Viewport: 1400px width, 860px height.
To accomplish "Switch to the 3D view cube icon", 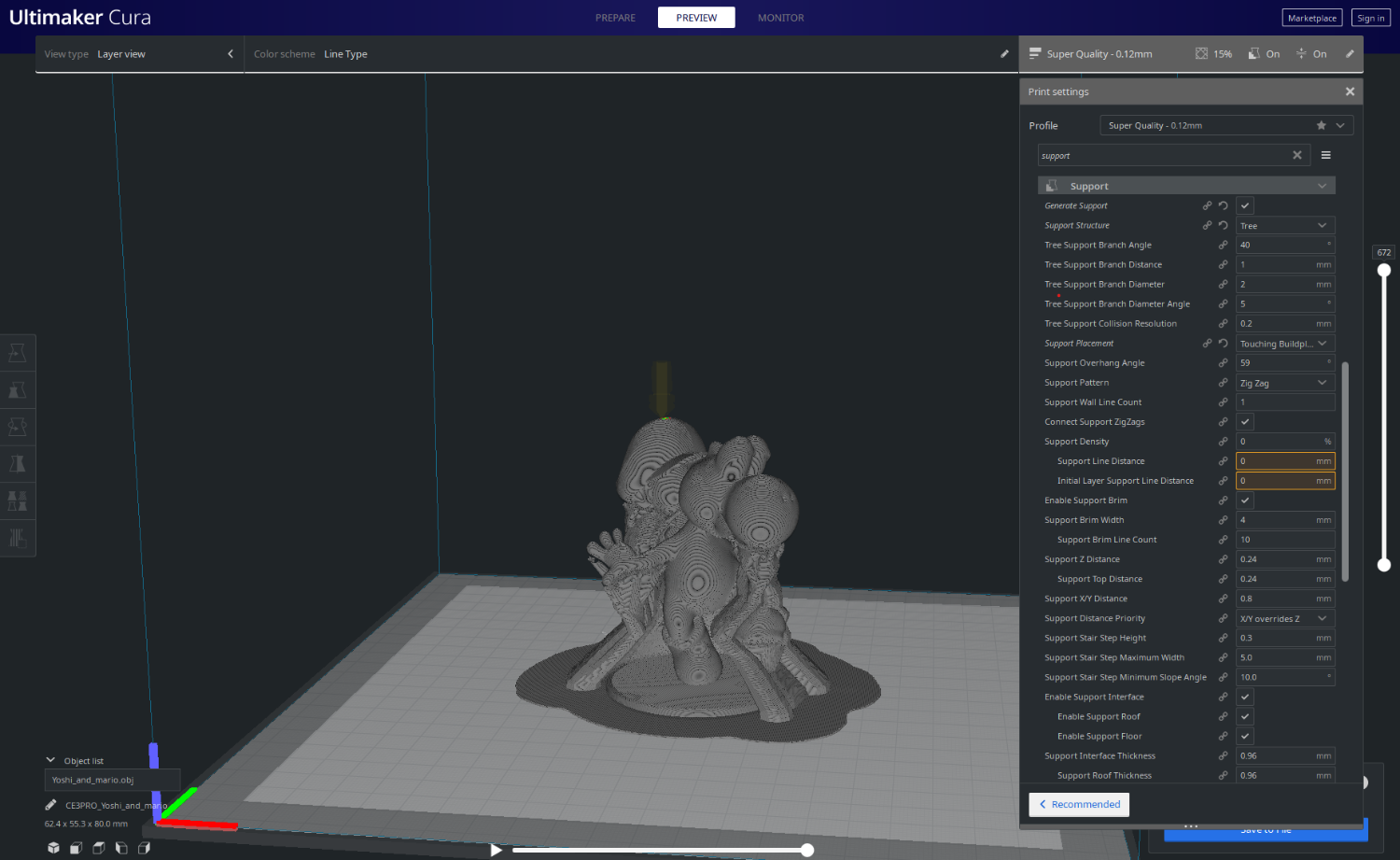I will click(x=53, y=848).
